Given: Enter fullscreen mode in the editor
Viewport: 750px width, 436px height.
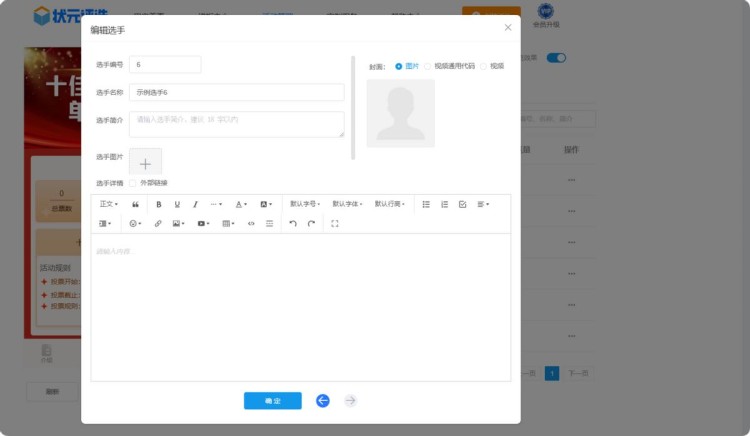Looking at the screenshot, I should (x=334, y=224).
